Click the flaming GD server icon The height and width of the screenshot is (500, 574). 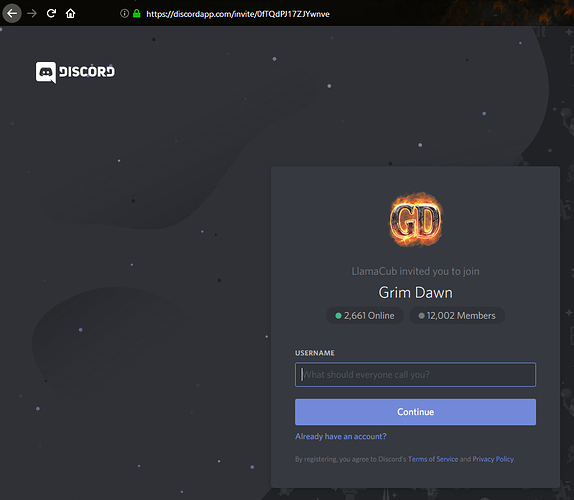tap(415, 220)
